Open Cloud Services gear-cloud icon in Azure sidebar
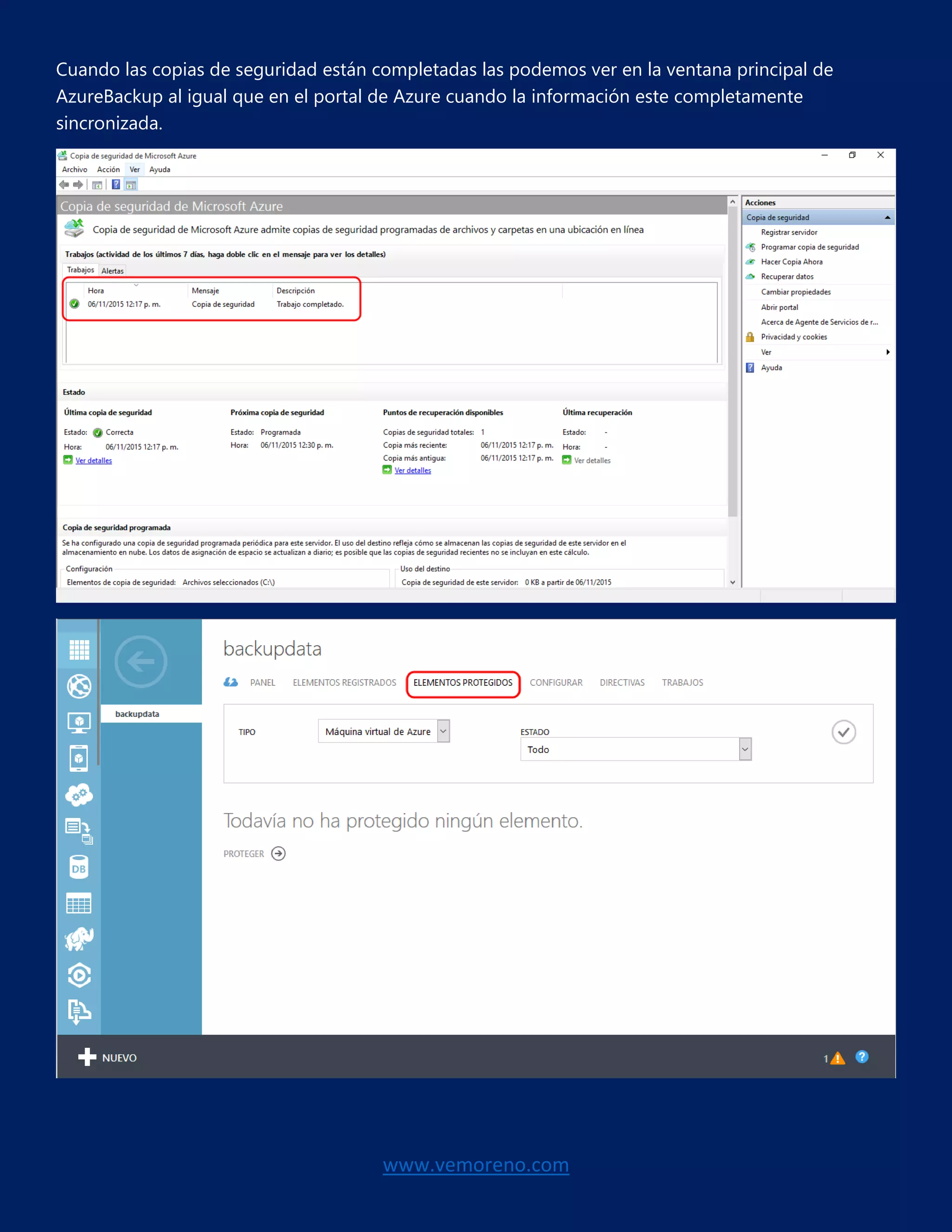This screenshot has width=952, height=1232. [x=79, y=795]
